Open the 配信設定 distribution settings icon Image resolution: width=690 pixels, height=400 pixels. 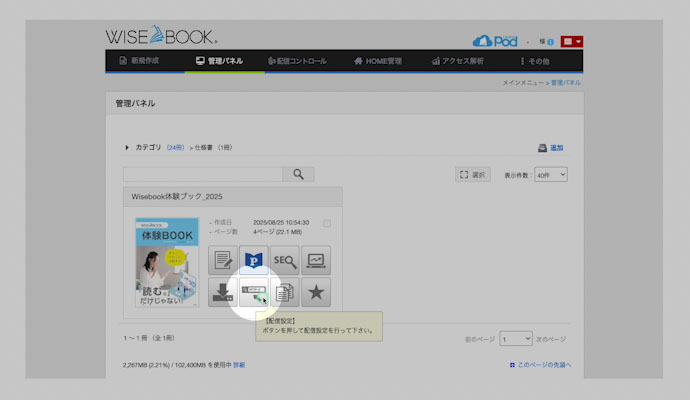[x=254, y=293]
